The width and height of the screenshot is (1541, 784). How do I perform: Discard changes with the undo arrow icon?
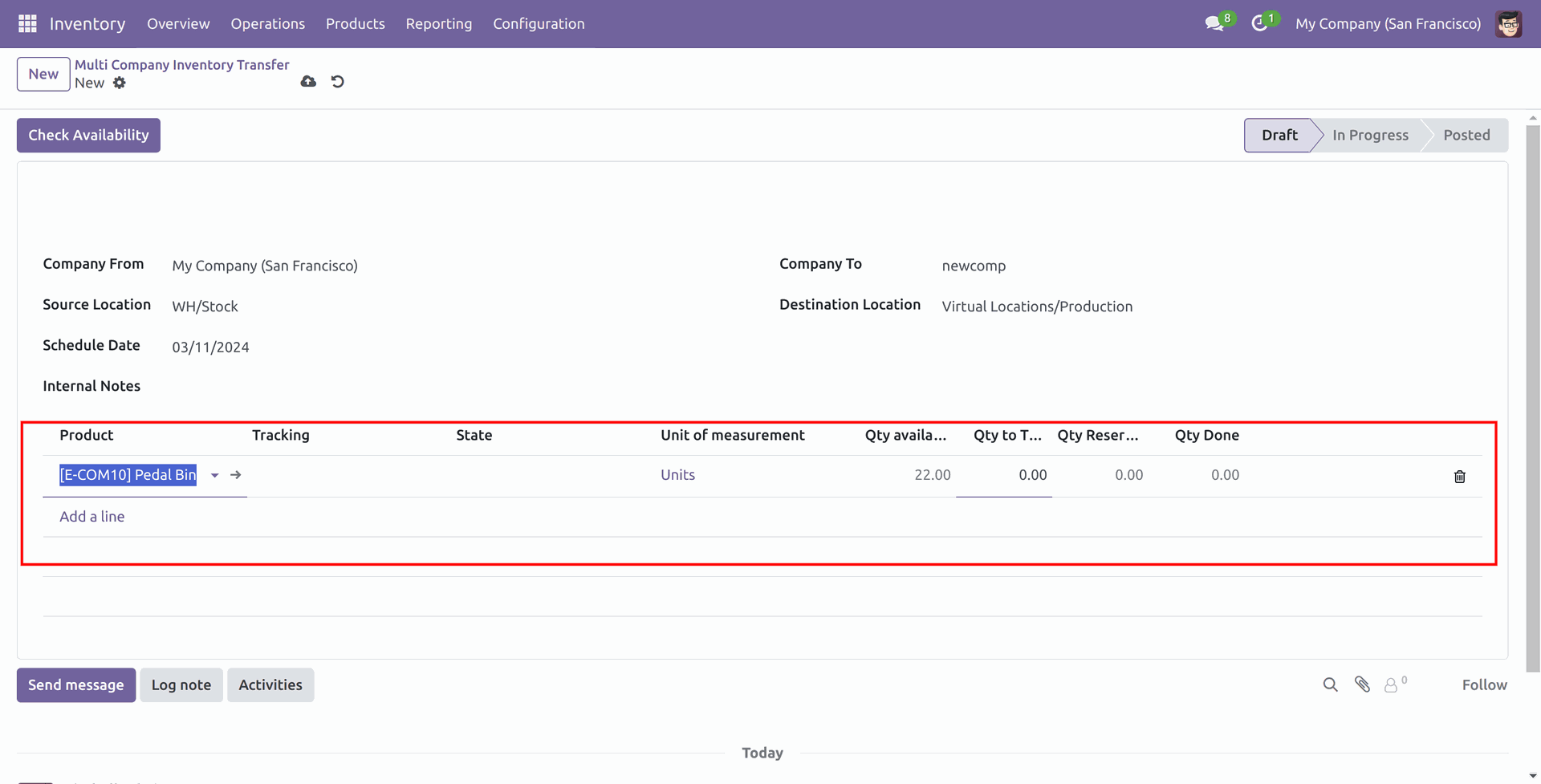point(338,82)
